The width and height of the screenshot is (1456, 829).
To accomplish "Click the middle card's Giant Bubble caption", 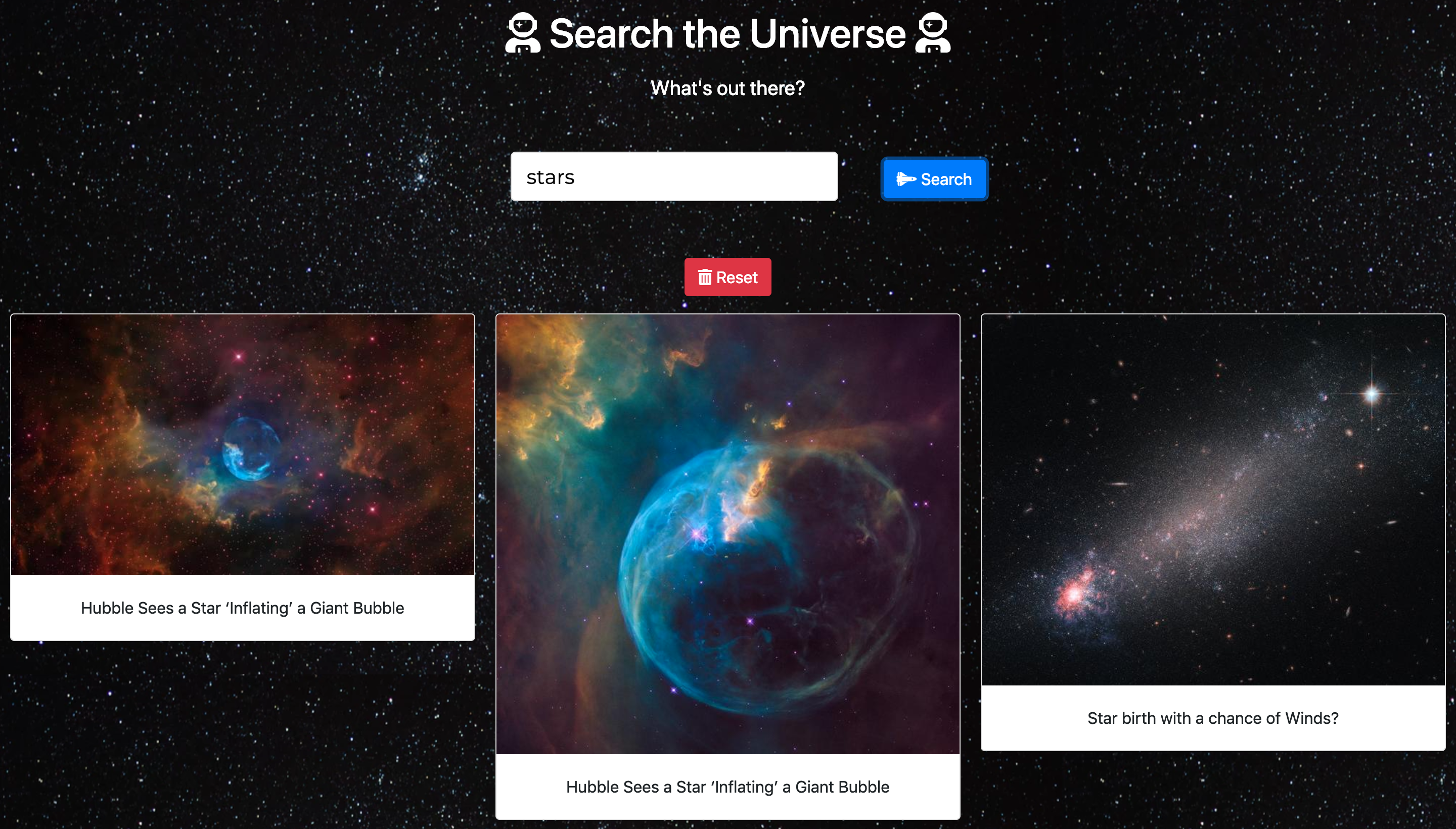I will (x=727, y=787).
